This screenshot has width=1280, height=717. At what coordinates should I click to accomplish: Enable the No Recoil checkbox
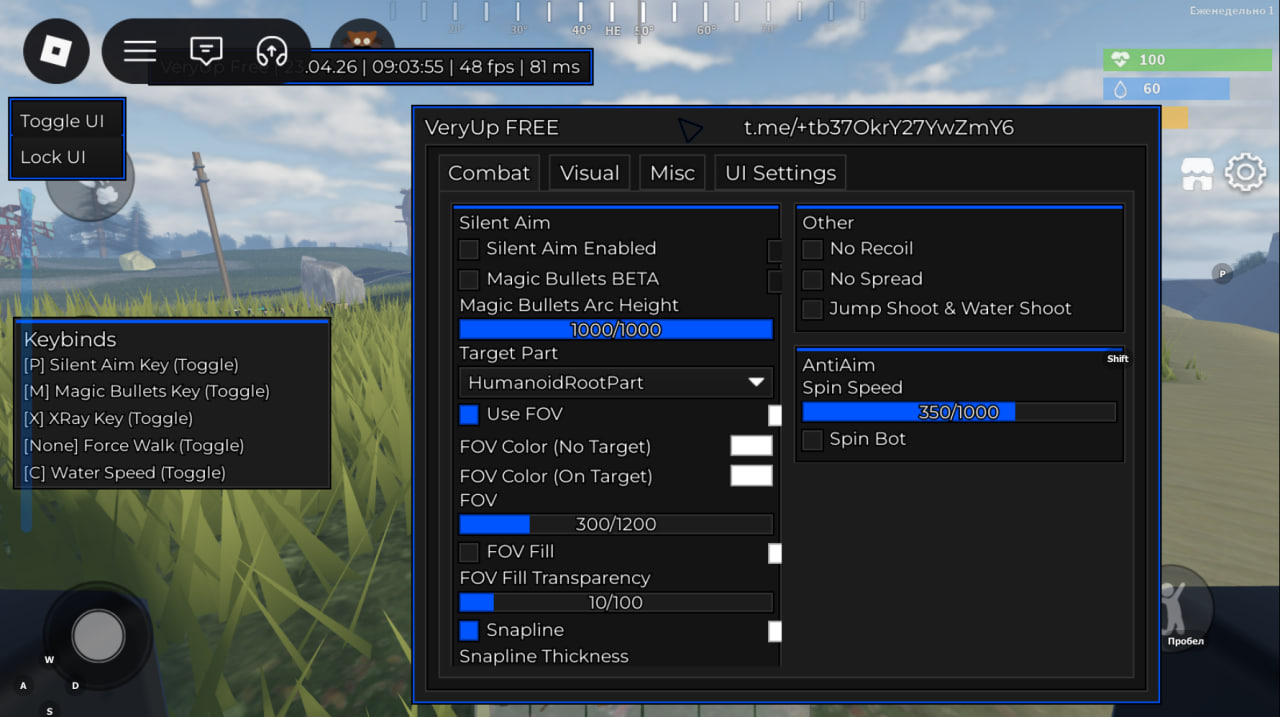pos(812,249)
